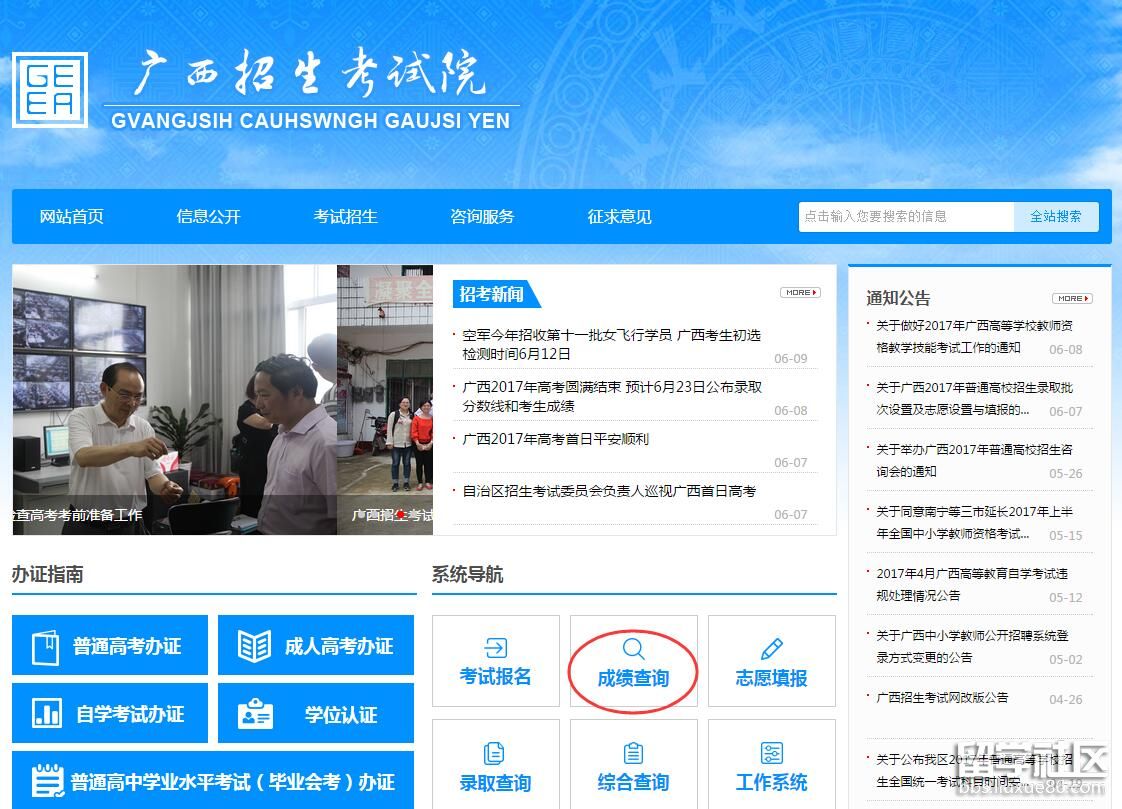Expand 招考新闻 with MORE button
The image size is (1122, 809).
click(799, 293)
